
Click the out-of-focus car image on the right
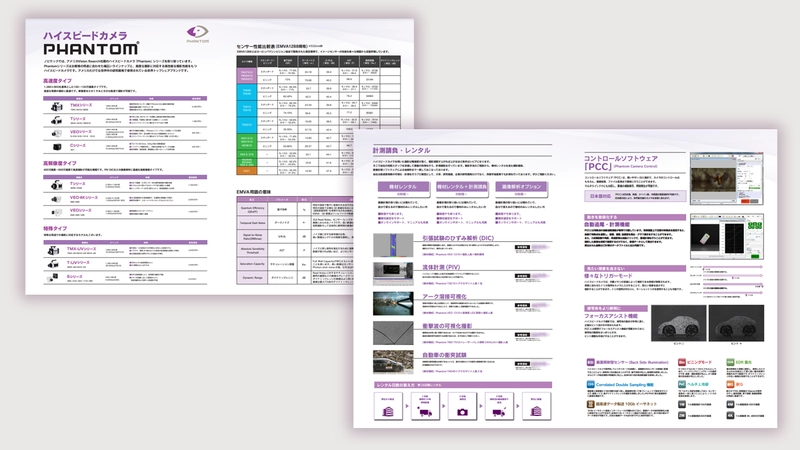click(x=736, y=323)
